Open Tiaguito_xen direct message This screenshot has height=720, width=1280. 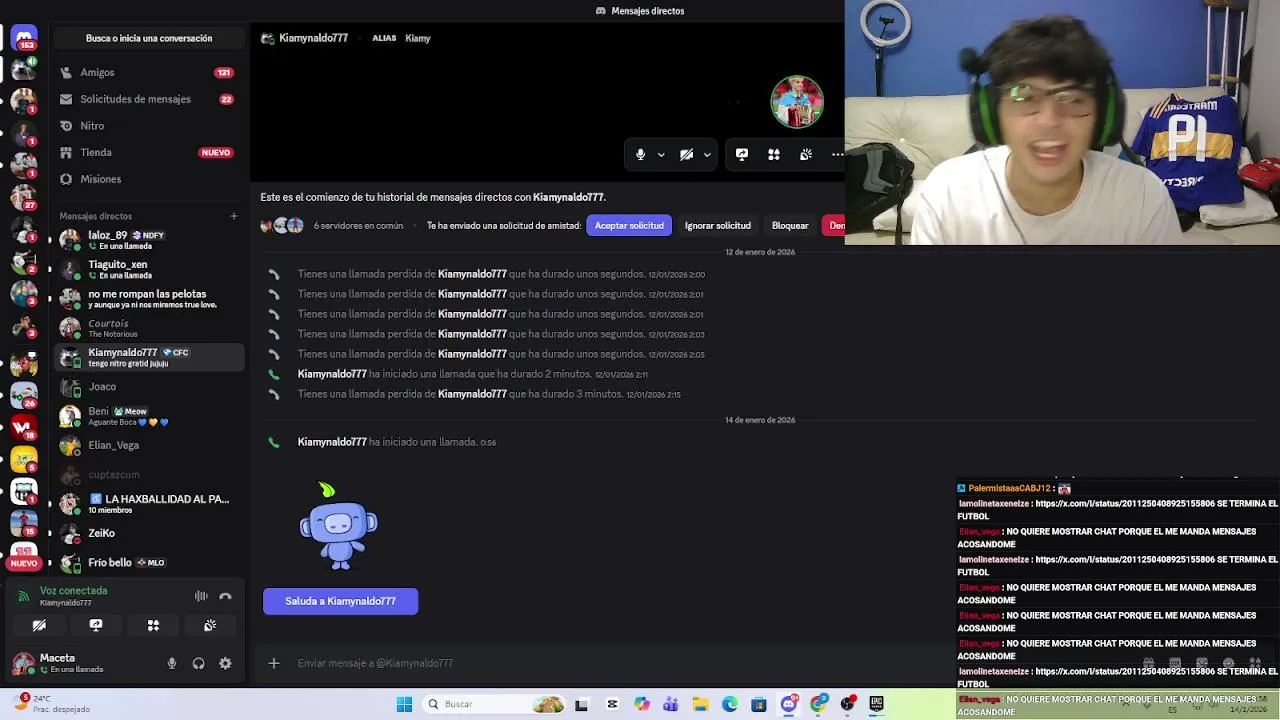pos(148,269)
